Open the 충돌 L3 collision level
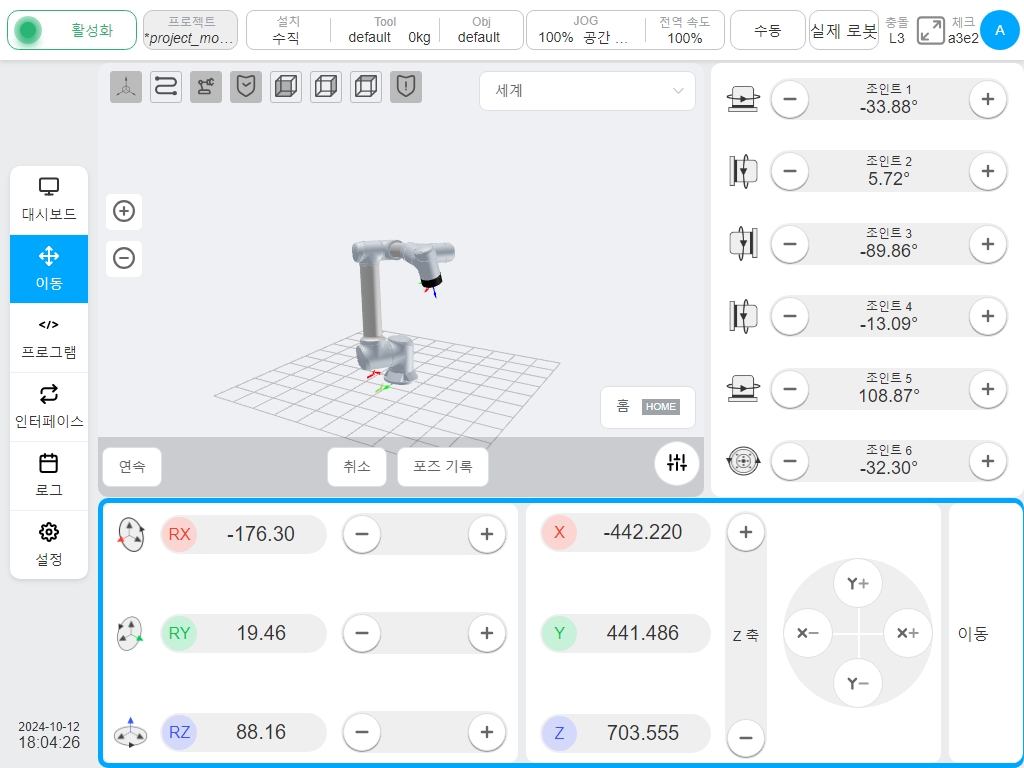 pyautogui.click(x=897, y=30)
